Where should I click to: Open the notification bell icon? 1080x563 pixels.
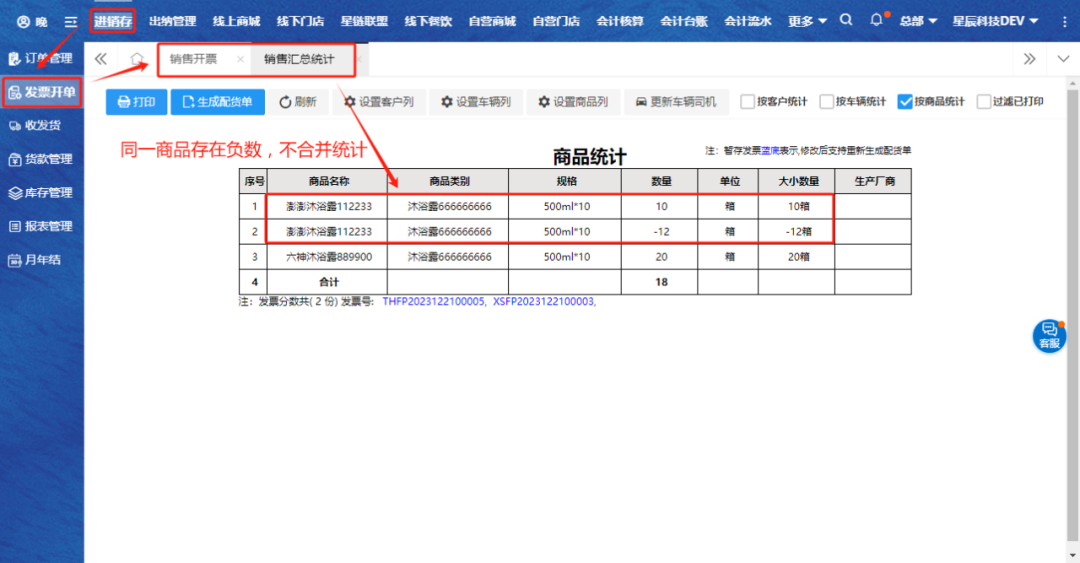[x=877, y=20]
